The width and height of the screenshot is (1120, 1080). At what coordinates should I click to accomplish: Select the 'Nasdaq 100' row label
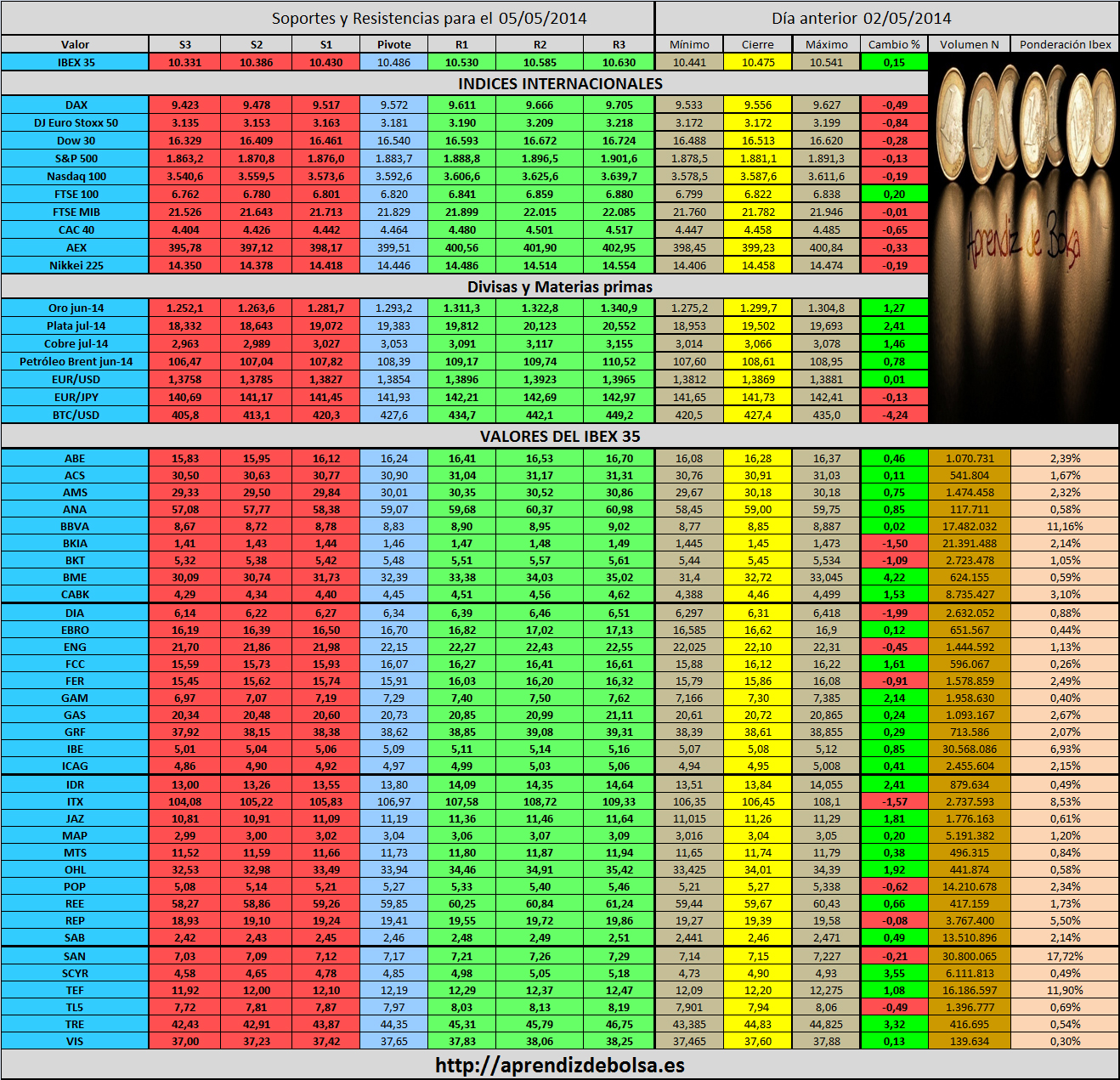[x=75, y=176]
